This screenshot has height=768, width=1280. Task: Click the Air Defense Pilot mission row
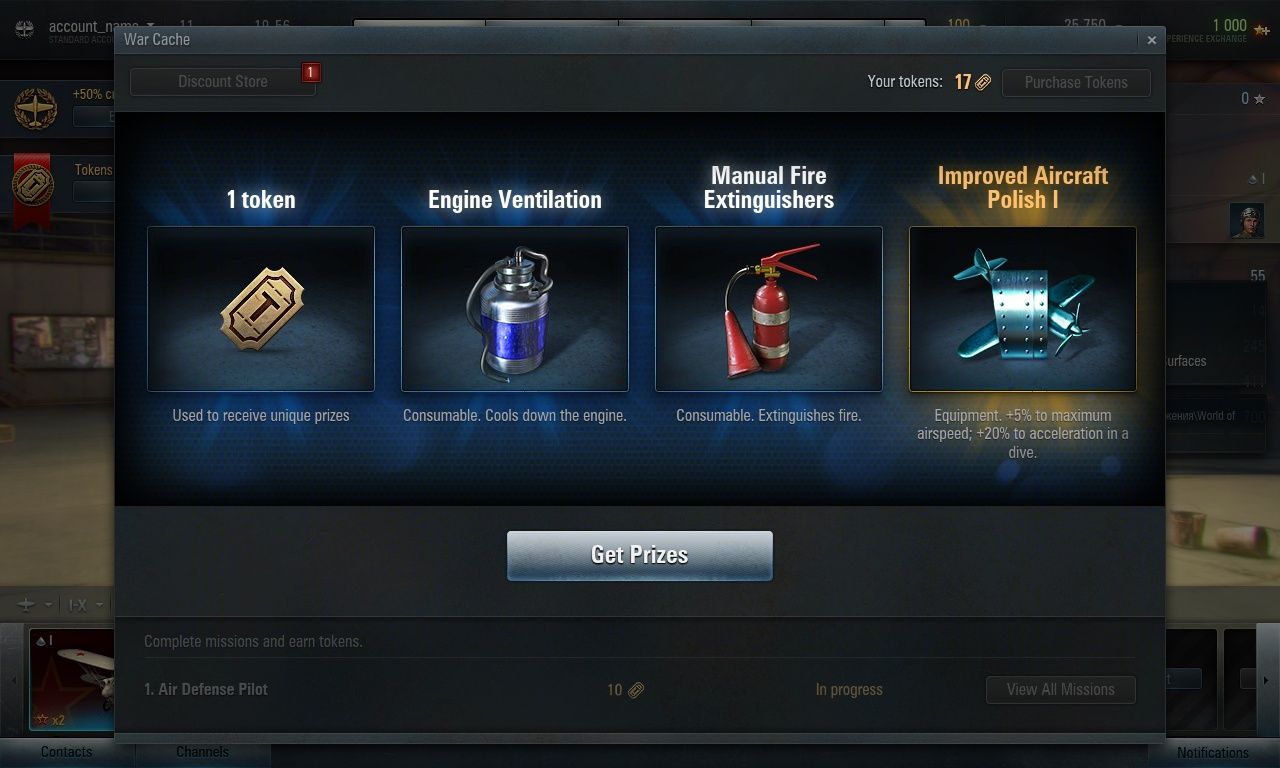(640, 689)
